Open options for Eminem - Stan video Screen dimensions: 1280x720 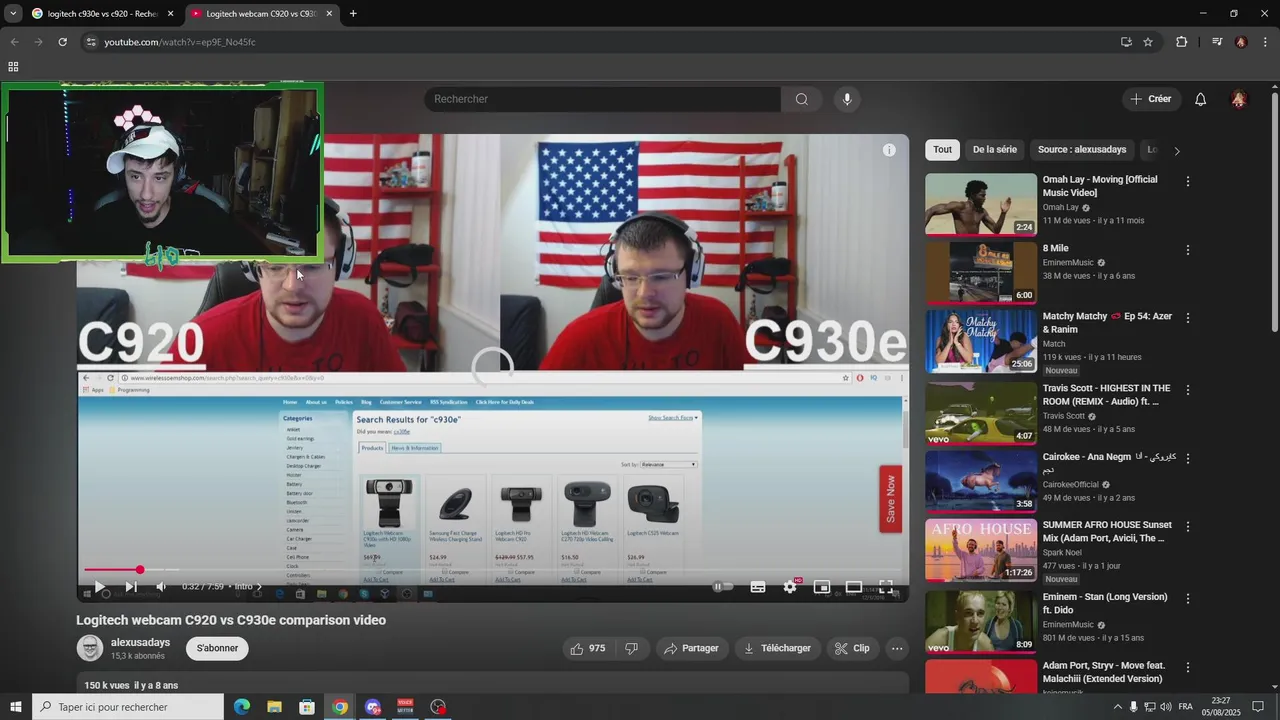pos(1188,598)
